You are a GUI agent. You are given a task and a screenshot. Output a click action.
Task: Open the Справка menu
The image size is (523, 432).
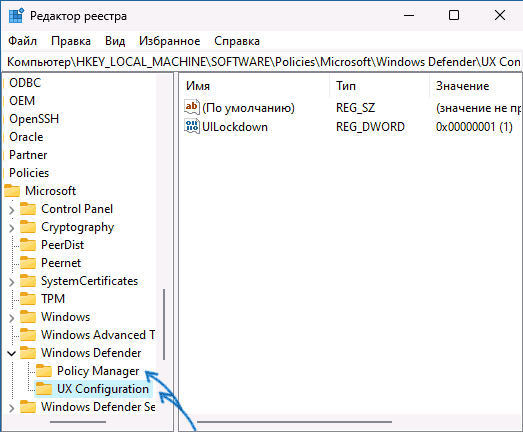[x=237, y=41]
